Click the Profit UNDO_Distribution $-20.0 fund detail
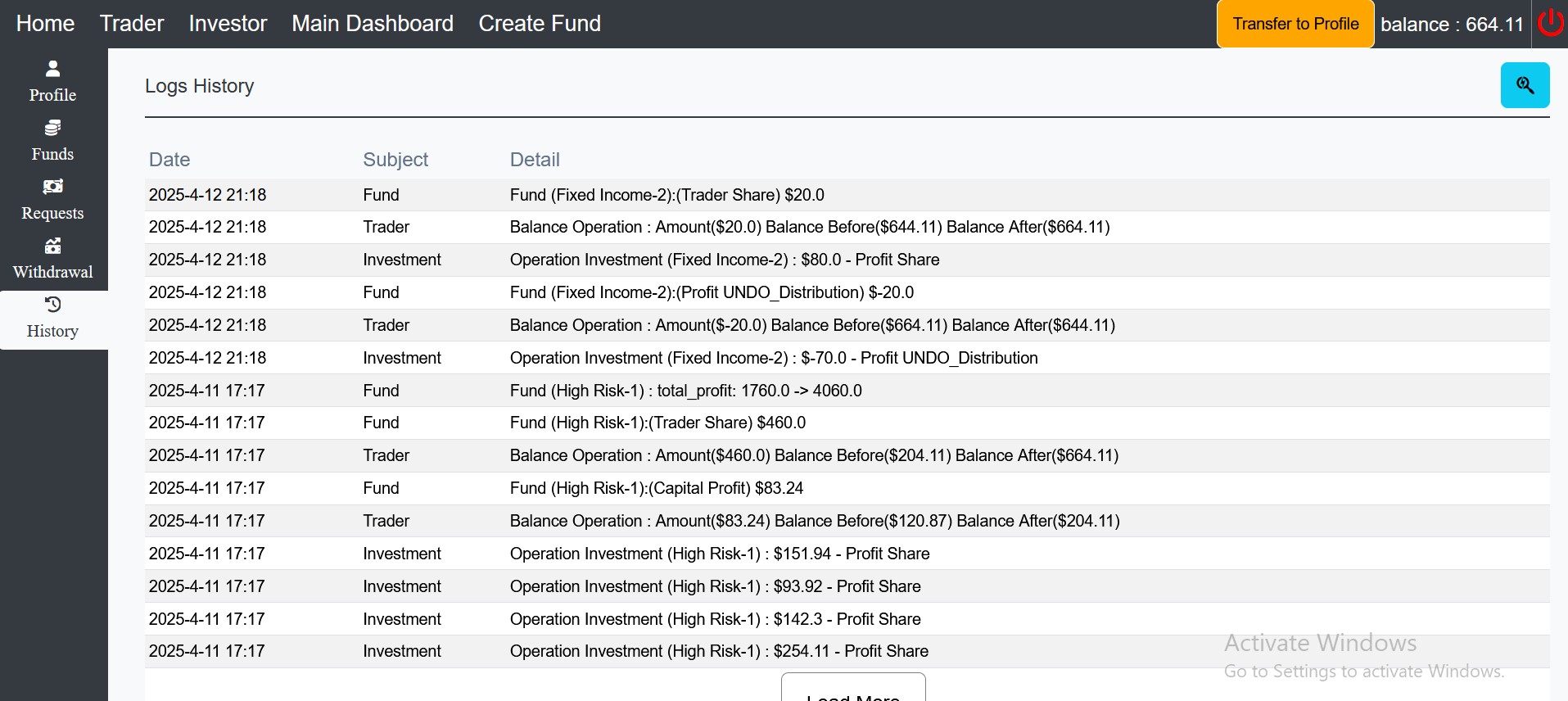Screen dimensions: 1568x701 click(712, 292)
